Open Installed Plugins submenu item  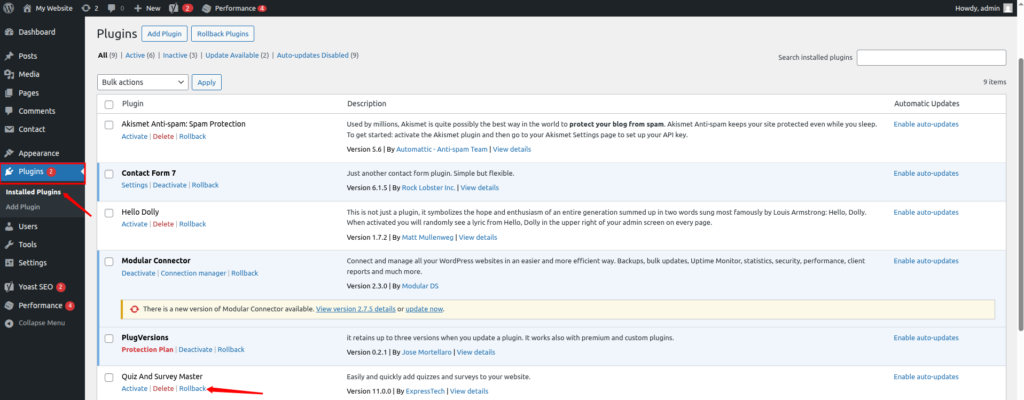(33, 192)
